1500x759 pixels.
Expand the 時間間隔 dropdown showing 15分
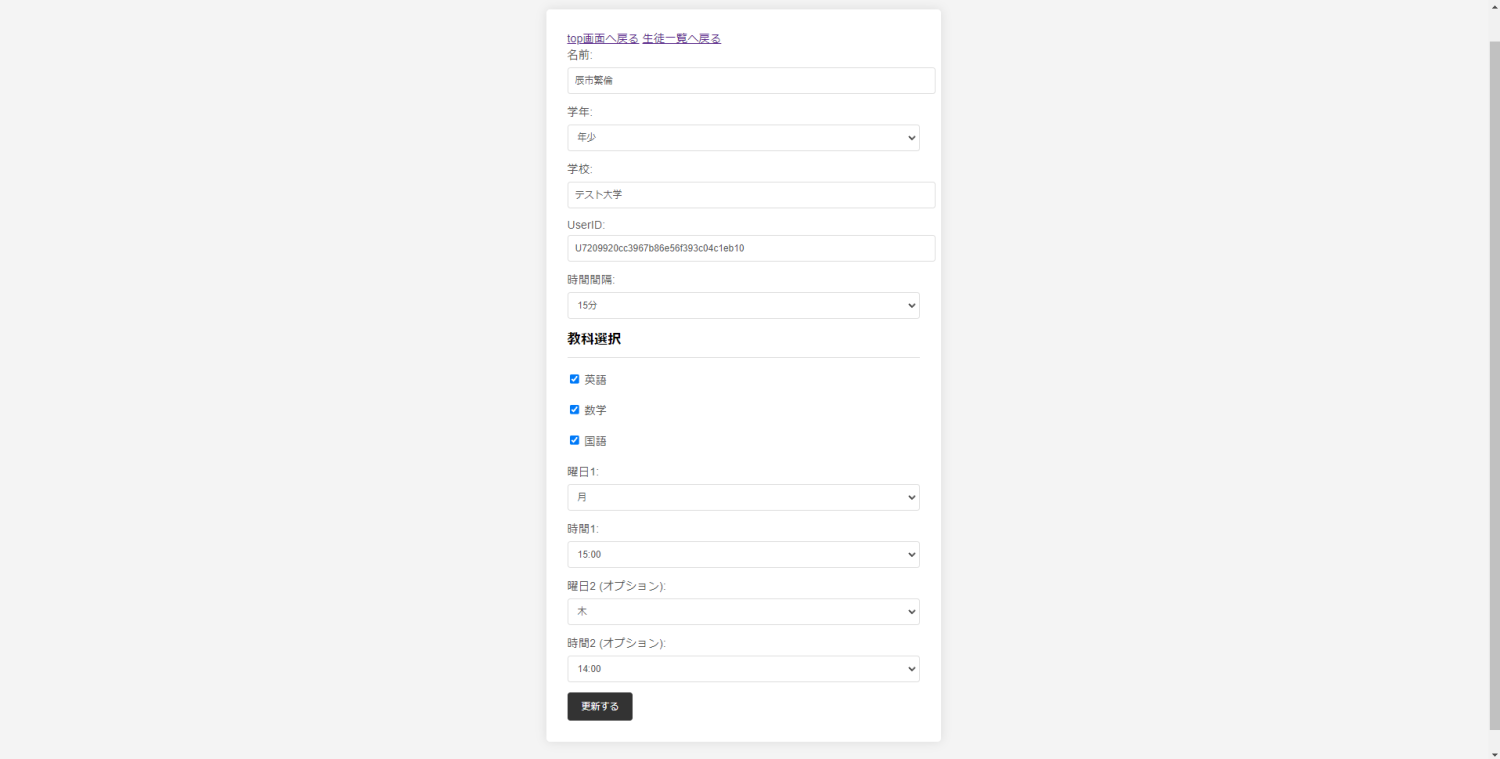(x=742, y=305)
